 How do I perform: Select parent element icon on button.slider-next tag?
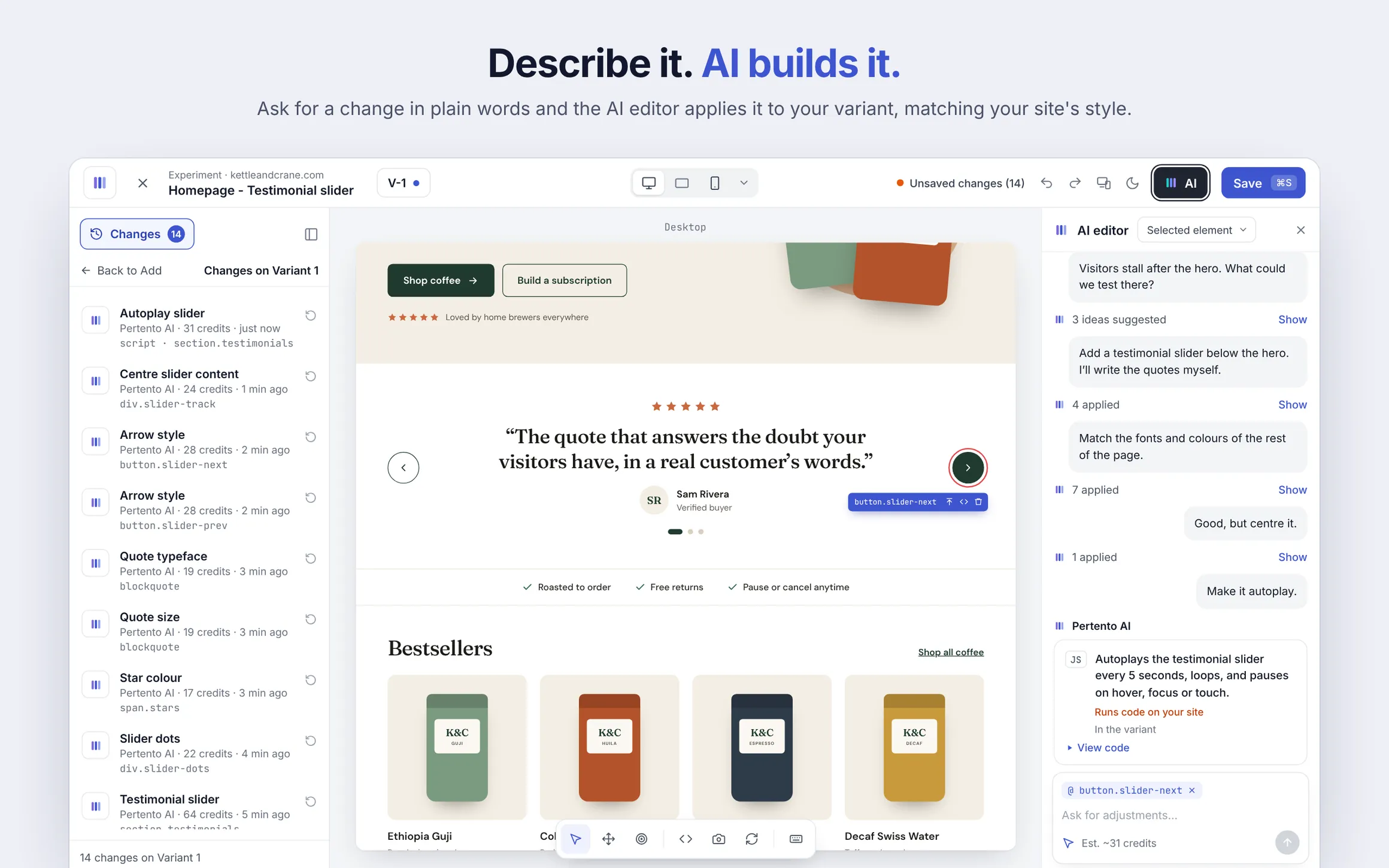click(949, 502)
